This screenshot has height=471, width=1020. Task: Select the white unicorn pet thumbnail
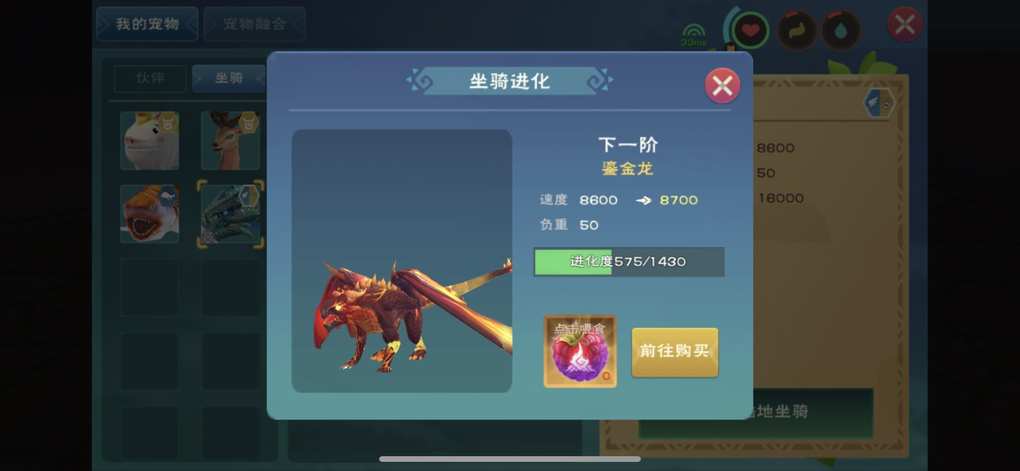coord(150,141)
